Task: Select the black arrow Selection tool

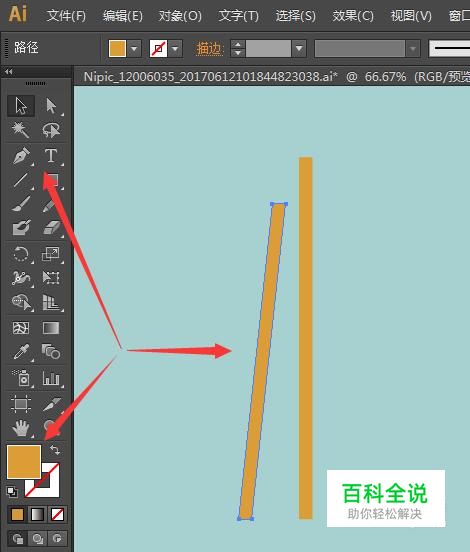Action: 21,106
